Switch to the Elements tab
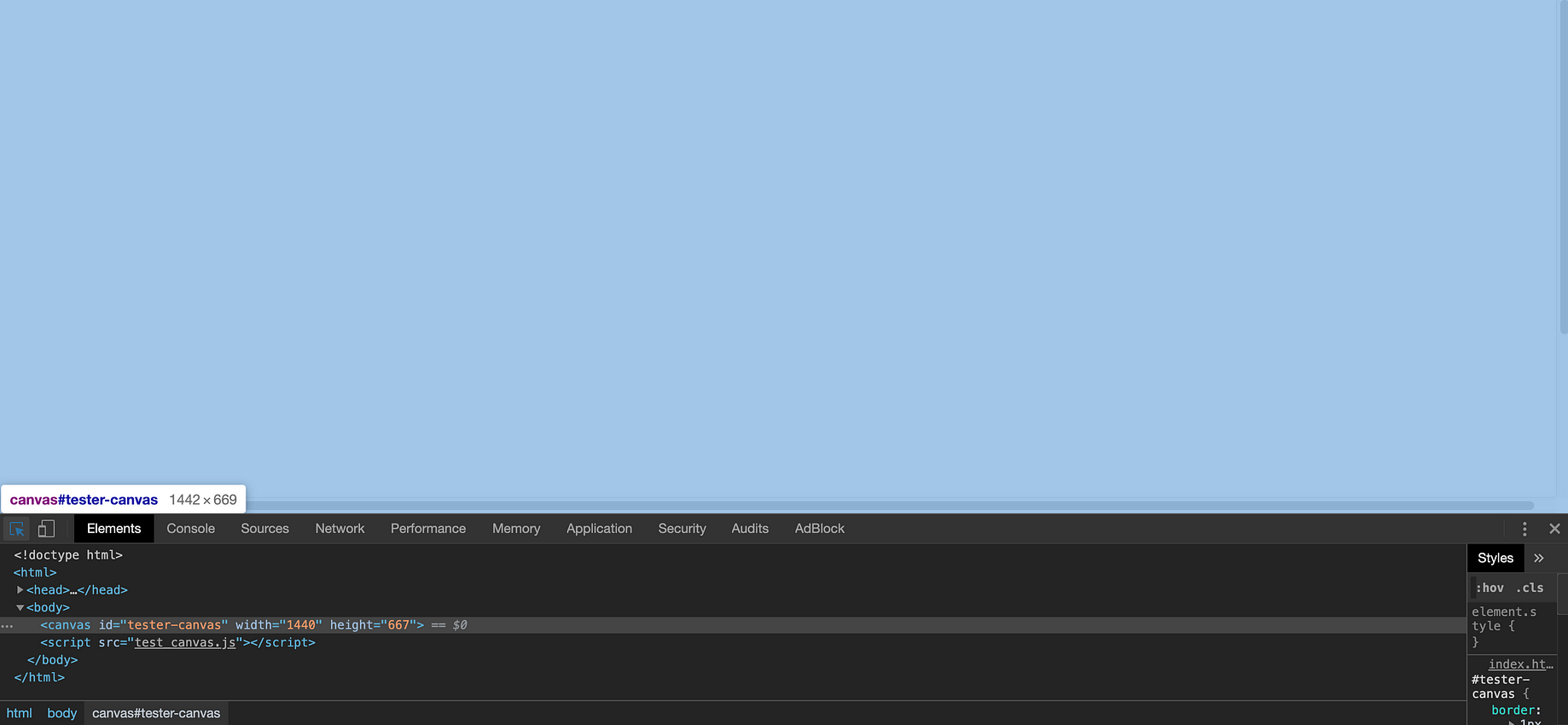1568x725 pixels. (113, 529)
